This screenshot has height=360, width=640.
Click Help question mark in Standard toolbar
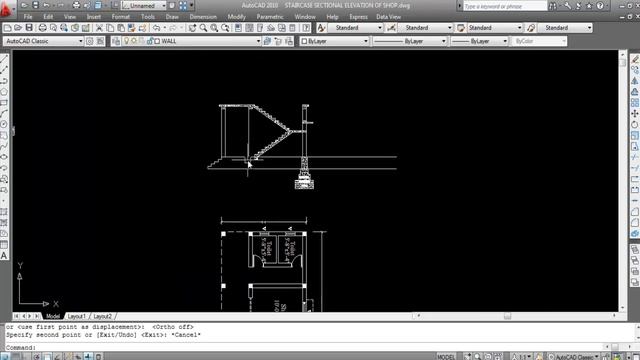306,28
